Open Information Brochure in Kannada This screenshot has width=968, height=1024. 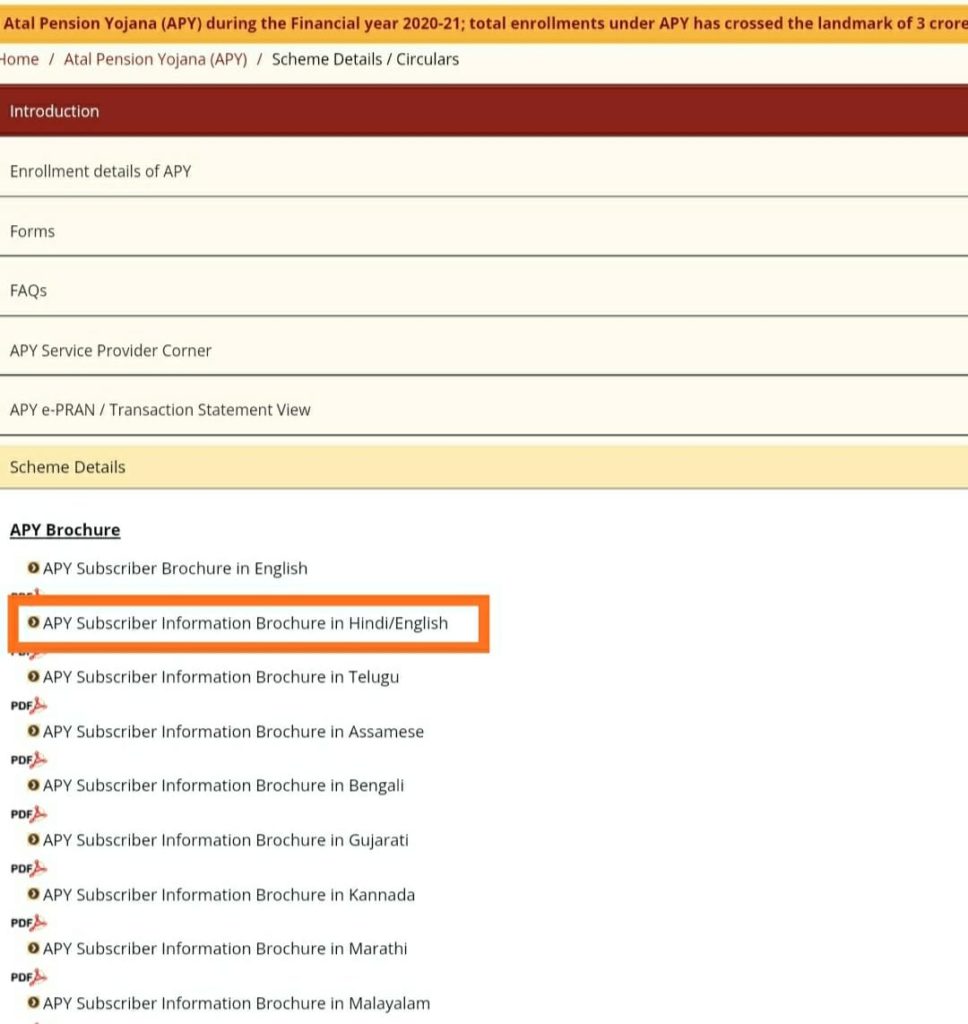tap(229, 895)
